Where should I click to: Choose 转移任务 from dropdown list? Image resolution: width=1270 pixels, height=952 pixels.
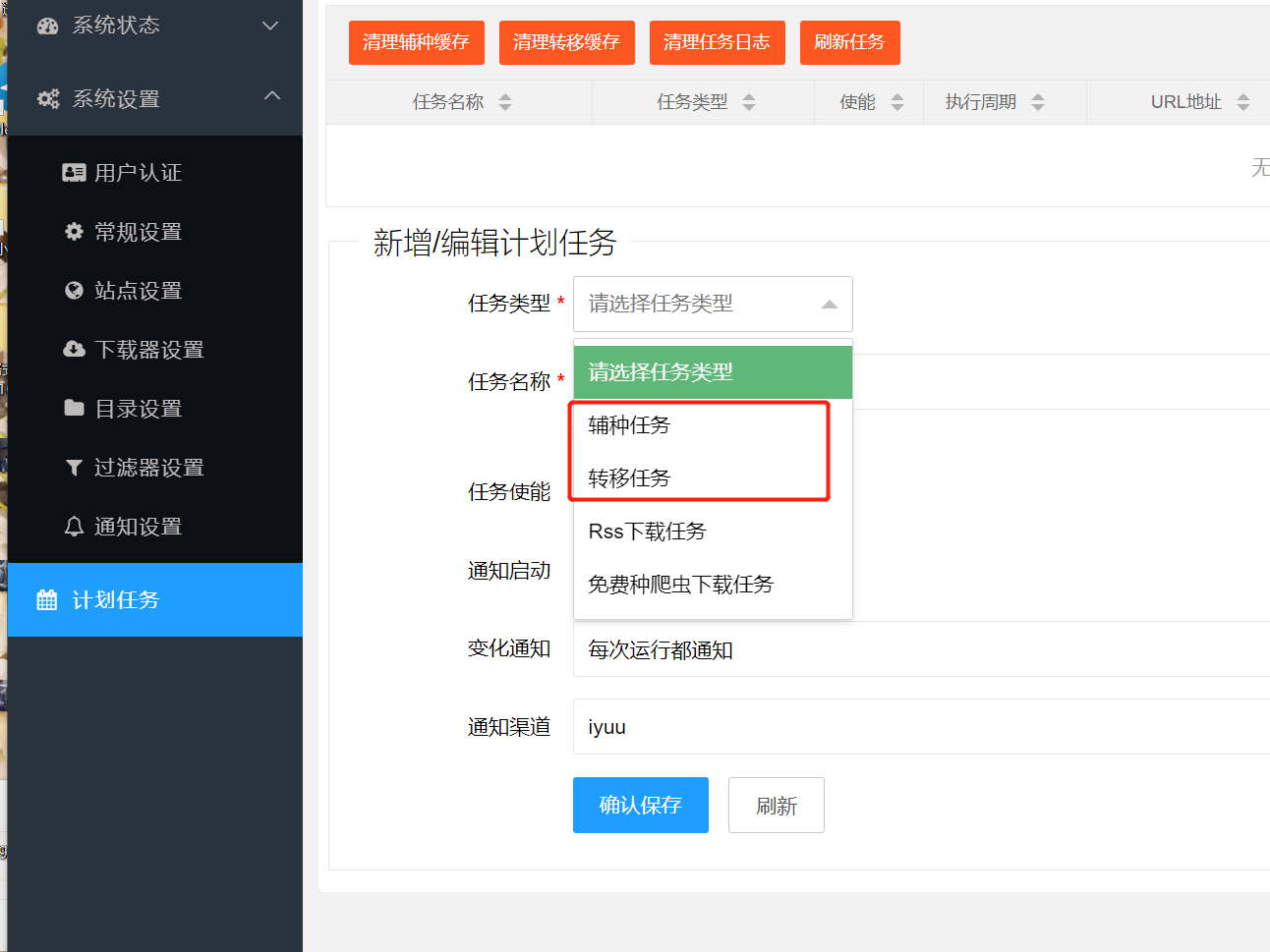pos(713,478)
